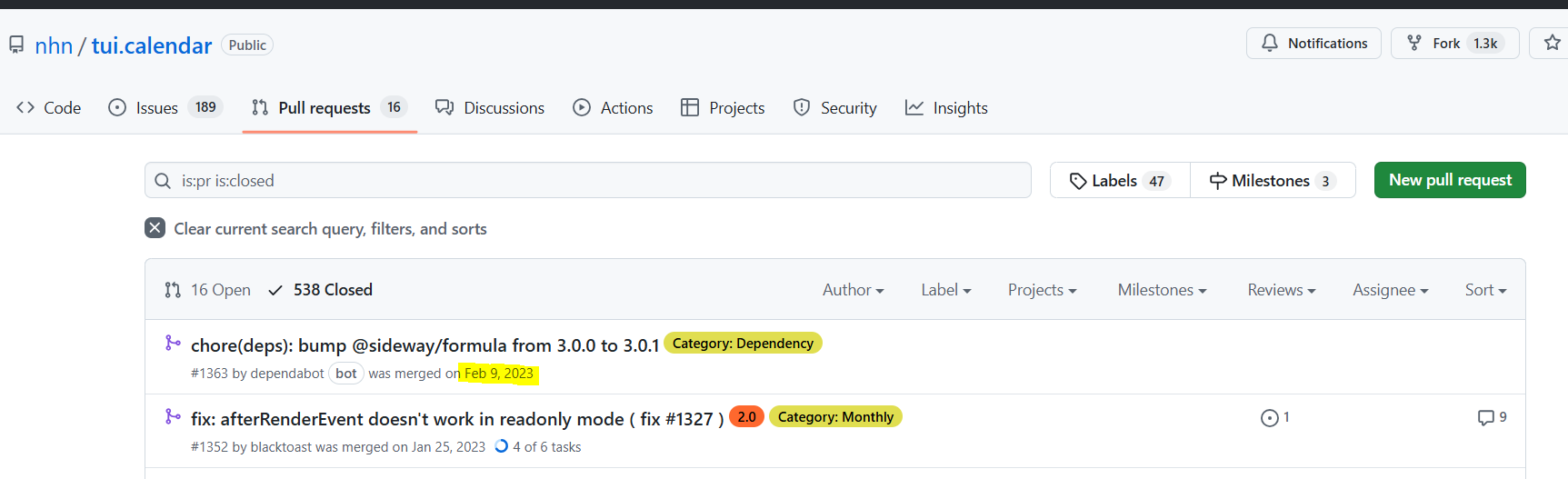The width and height of the screenshot is (1568, 479).
Task: Click the repository book icon beside nhn
Action: pos(16,45)
